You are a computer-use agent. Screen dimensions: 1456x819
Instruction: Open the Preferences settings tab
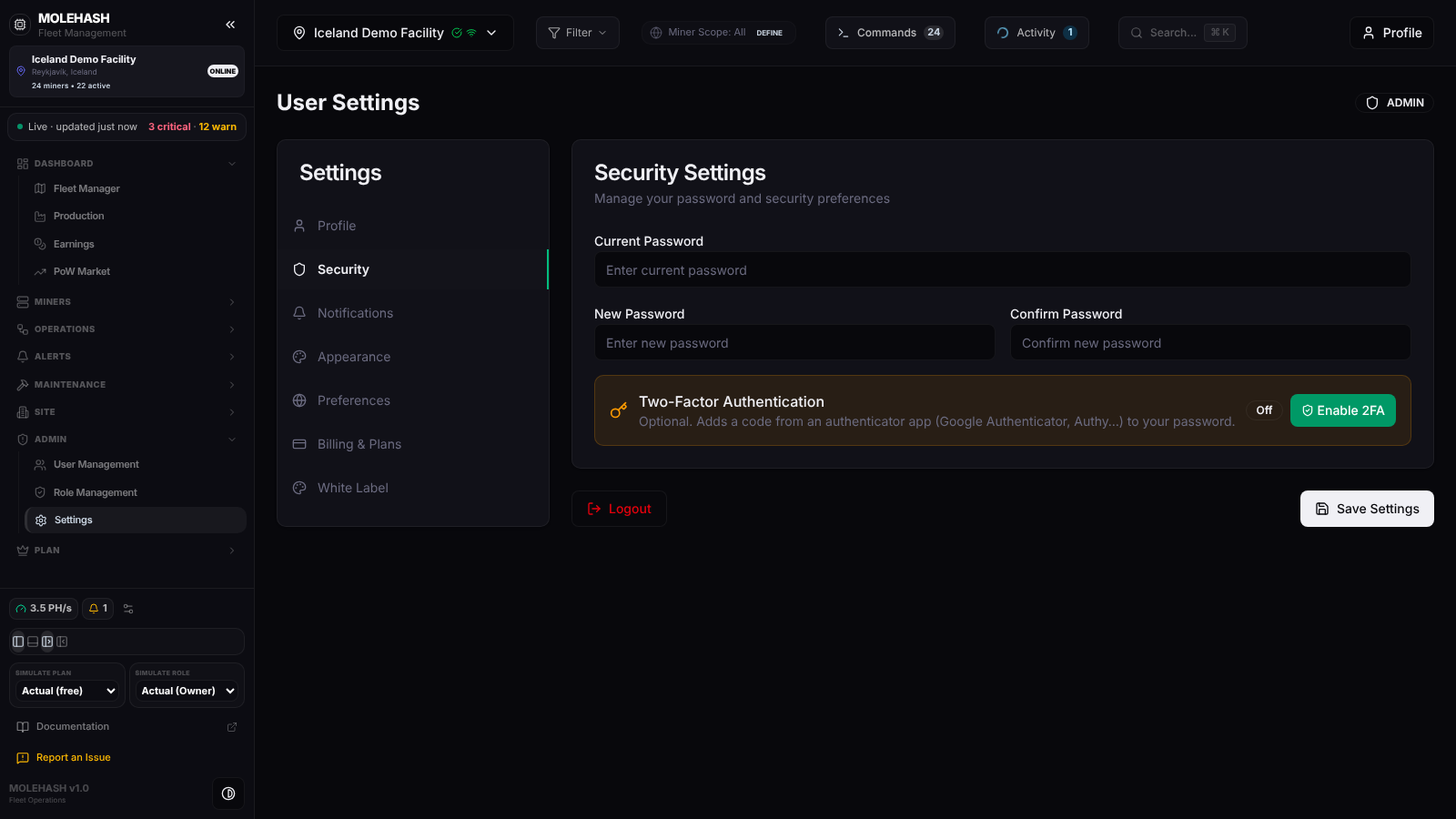[413, 400]
